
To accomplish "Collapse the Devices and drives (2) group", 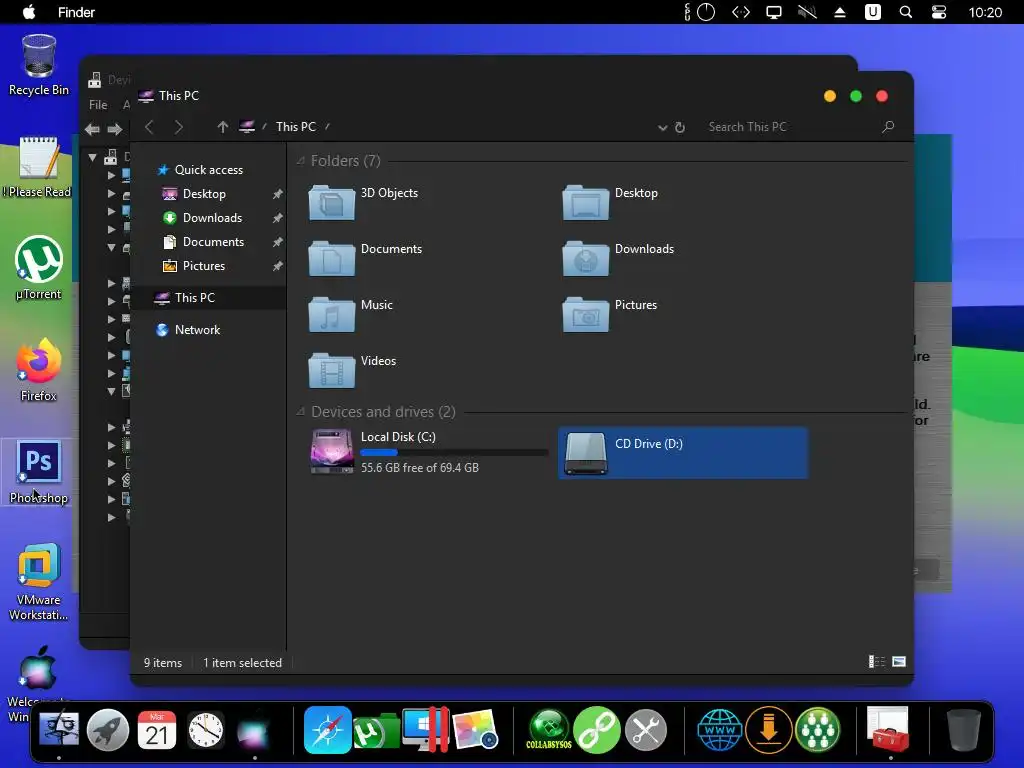I will point(300,411).
